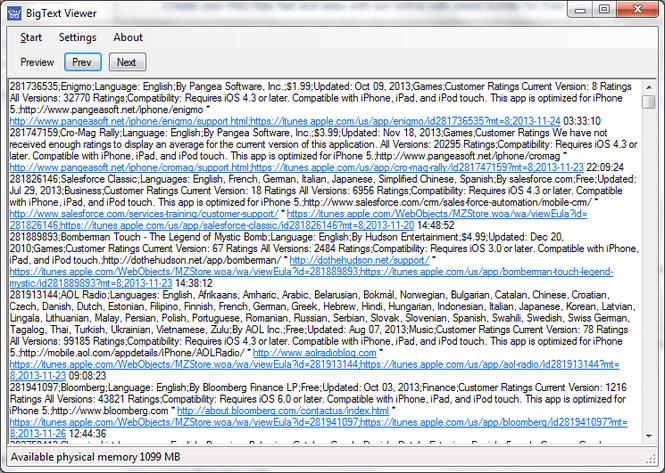Click the Prev button
Screen dimensions: 665x473
click(83, 62)
